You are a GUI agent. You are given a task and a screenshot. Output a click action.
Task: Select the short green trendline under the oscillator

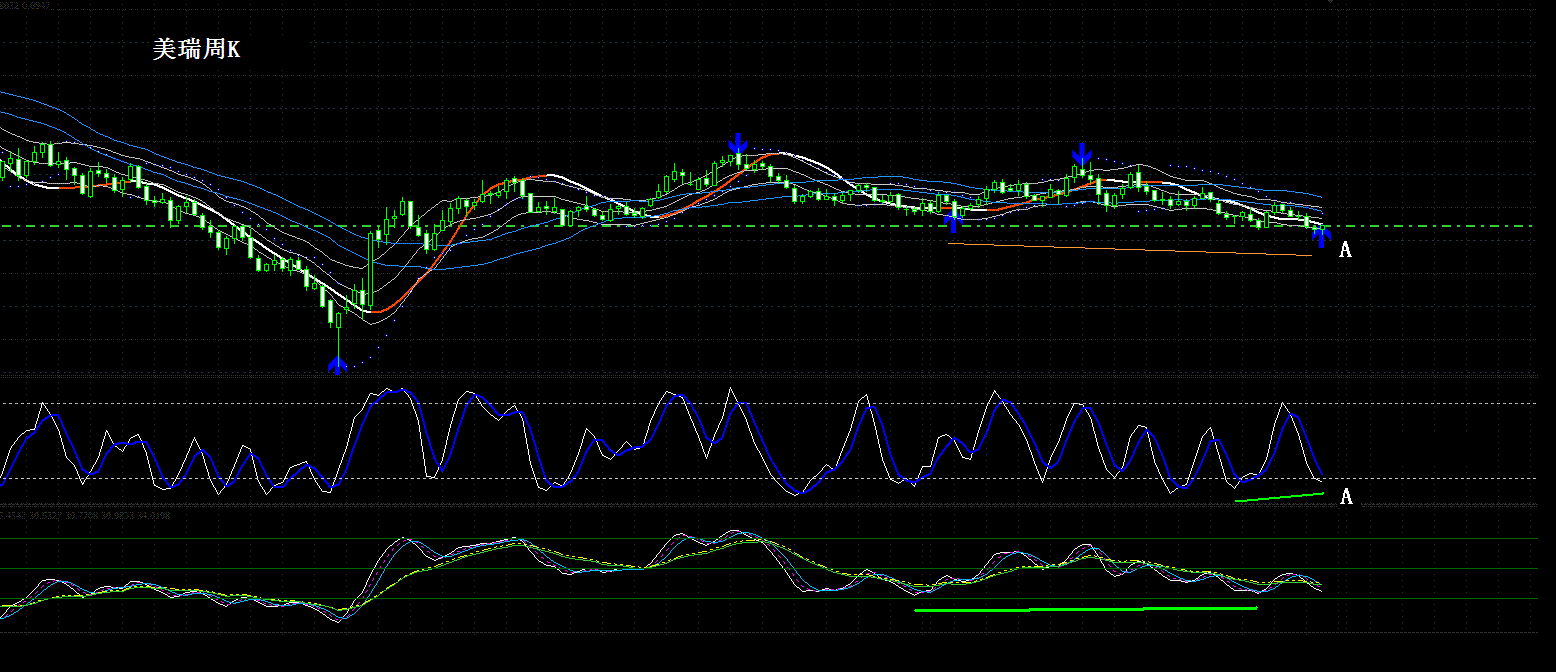1279,497
